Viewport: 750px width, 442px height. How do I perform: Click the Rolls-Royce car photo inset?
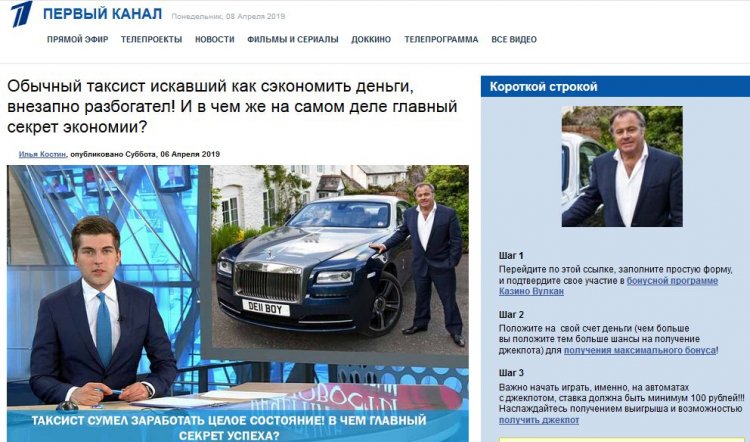tap(340, 260)
